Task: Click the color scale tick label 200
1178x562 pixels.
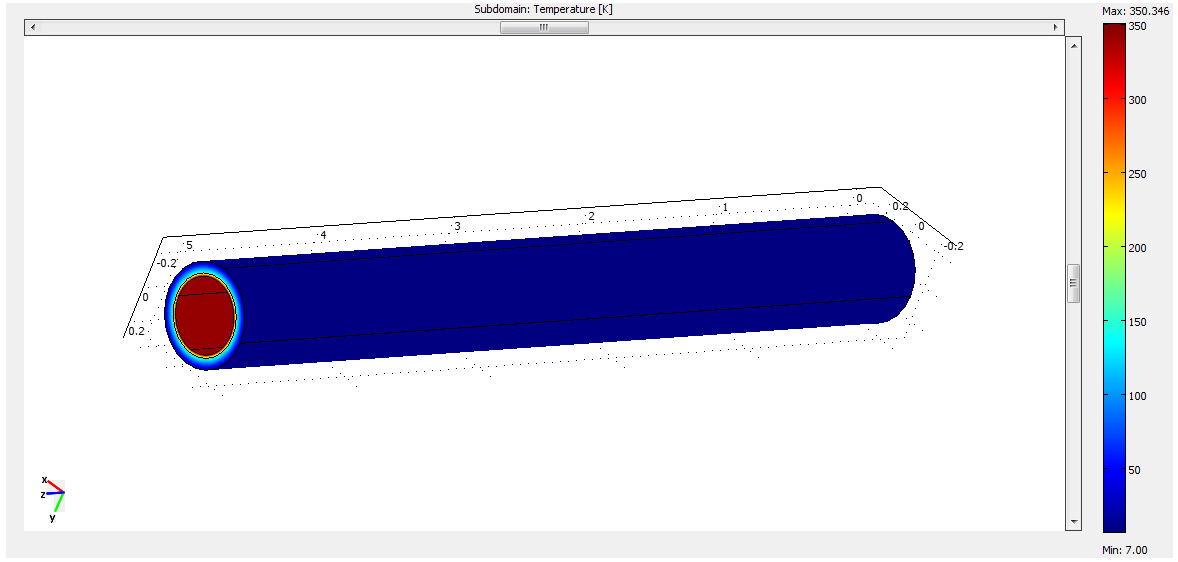Action: (1137, 247)
